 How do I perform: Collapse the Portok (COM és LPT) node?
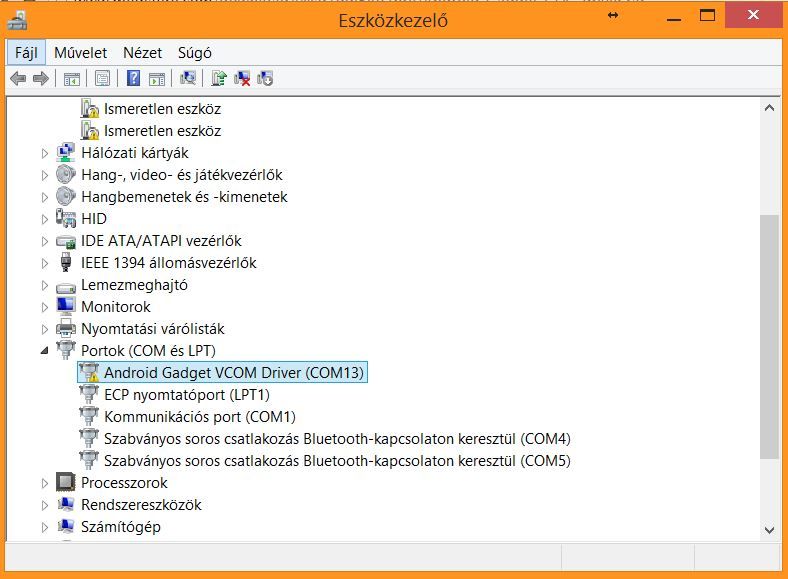(45, 350)
